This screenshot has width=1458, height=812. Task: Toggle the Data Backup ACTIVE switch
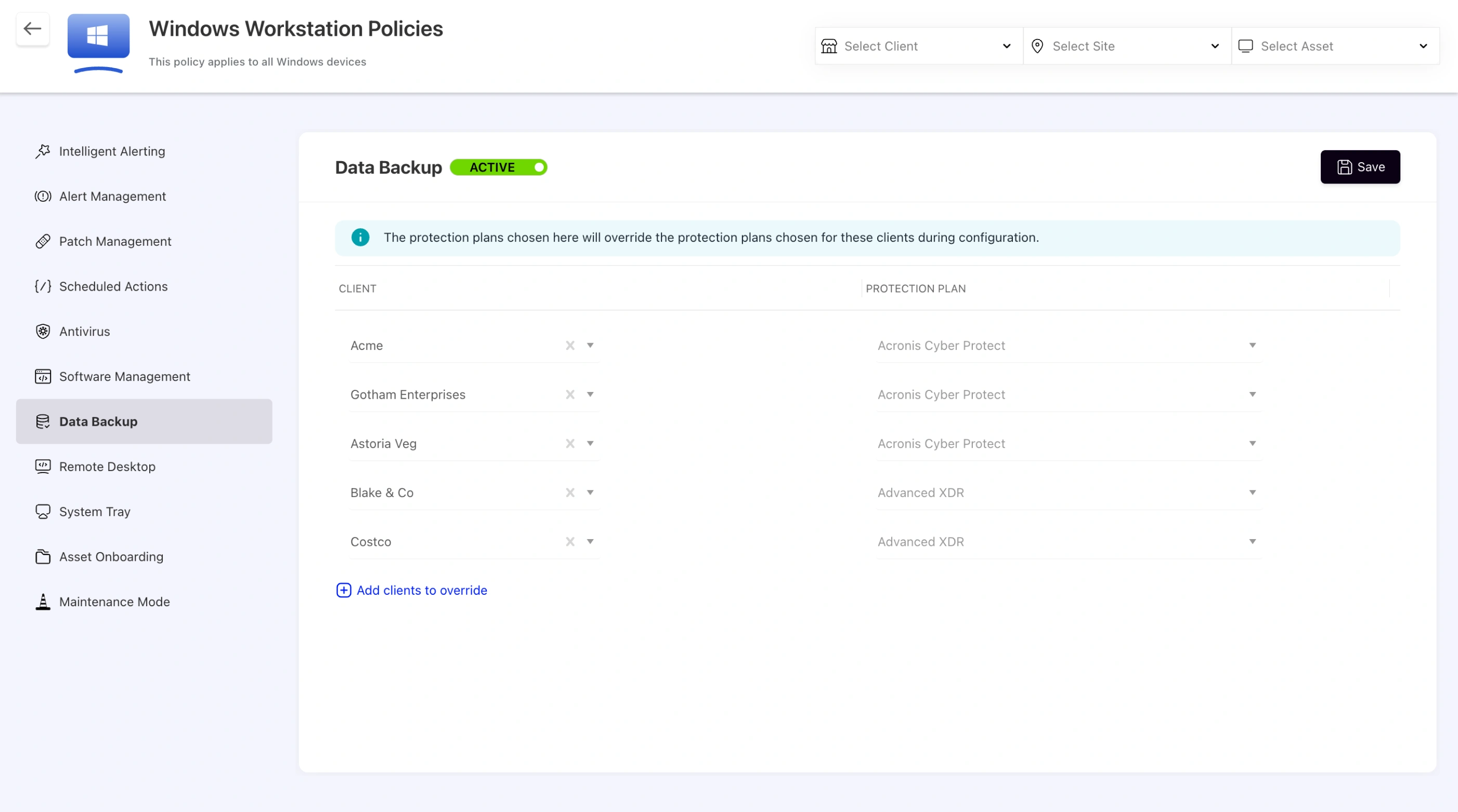[x=499, y=167]
